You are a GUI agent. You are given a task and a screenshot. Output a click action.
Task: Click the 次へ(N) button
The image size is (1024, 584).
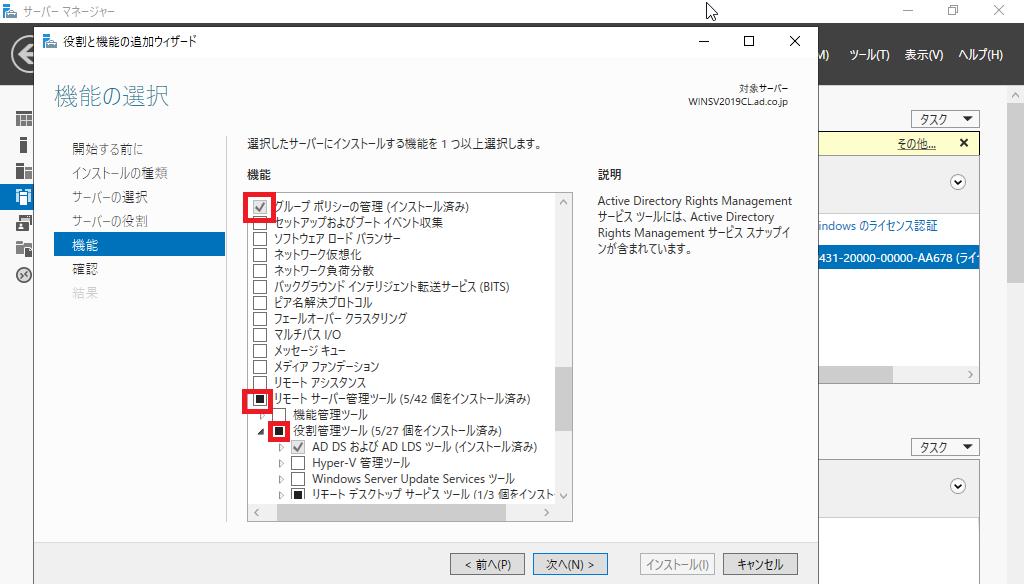(x=570, y=564)
